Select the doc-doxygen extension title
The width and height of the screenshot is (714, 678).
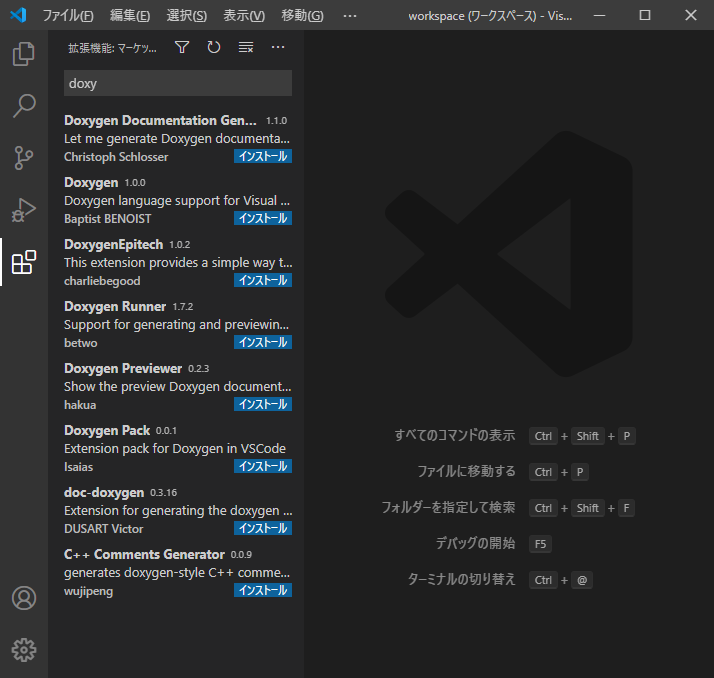(104, 492)
